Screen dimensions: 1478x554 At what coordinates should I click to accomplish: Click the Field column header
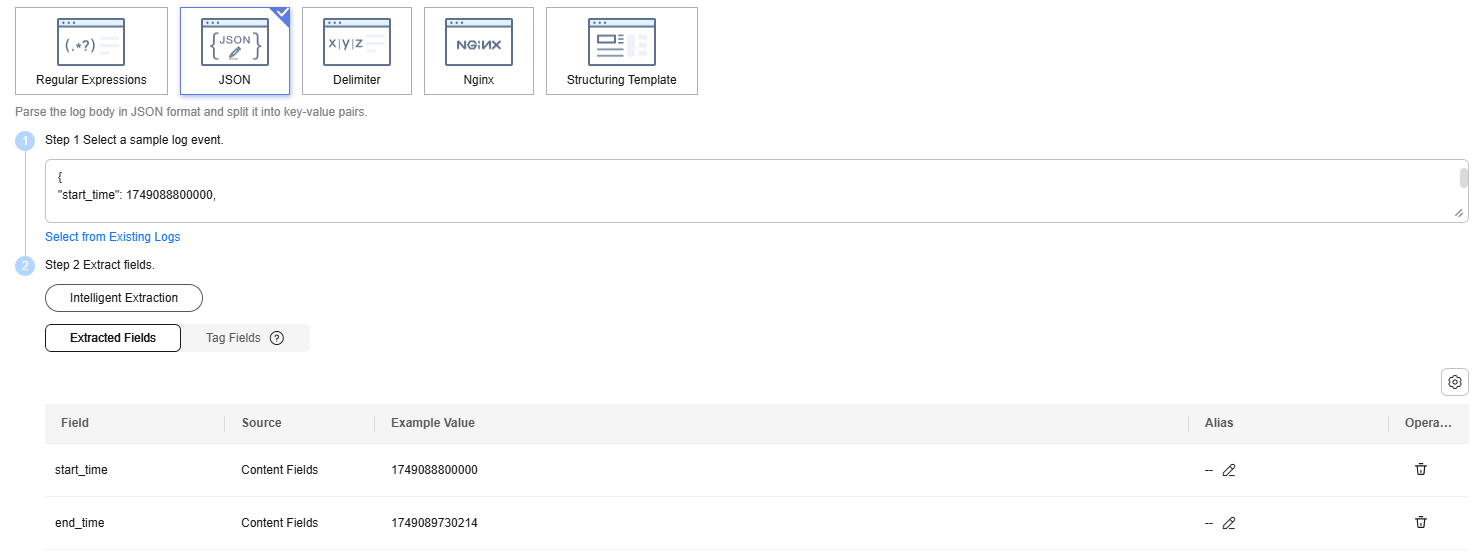[75, 423]
